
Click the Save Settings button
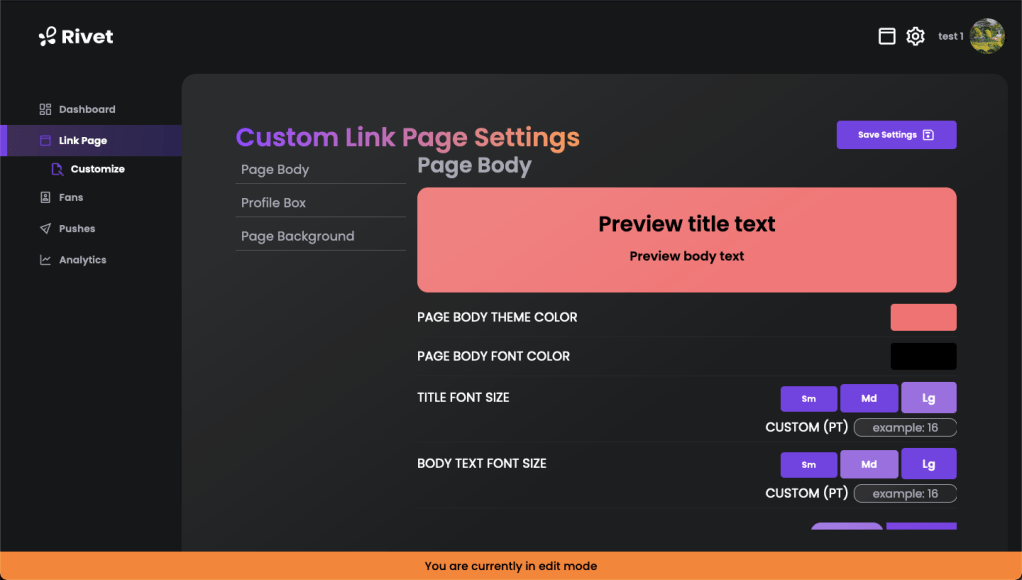(896, 134)
